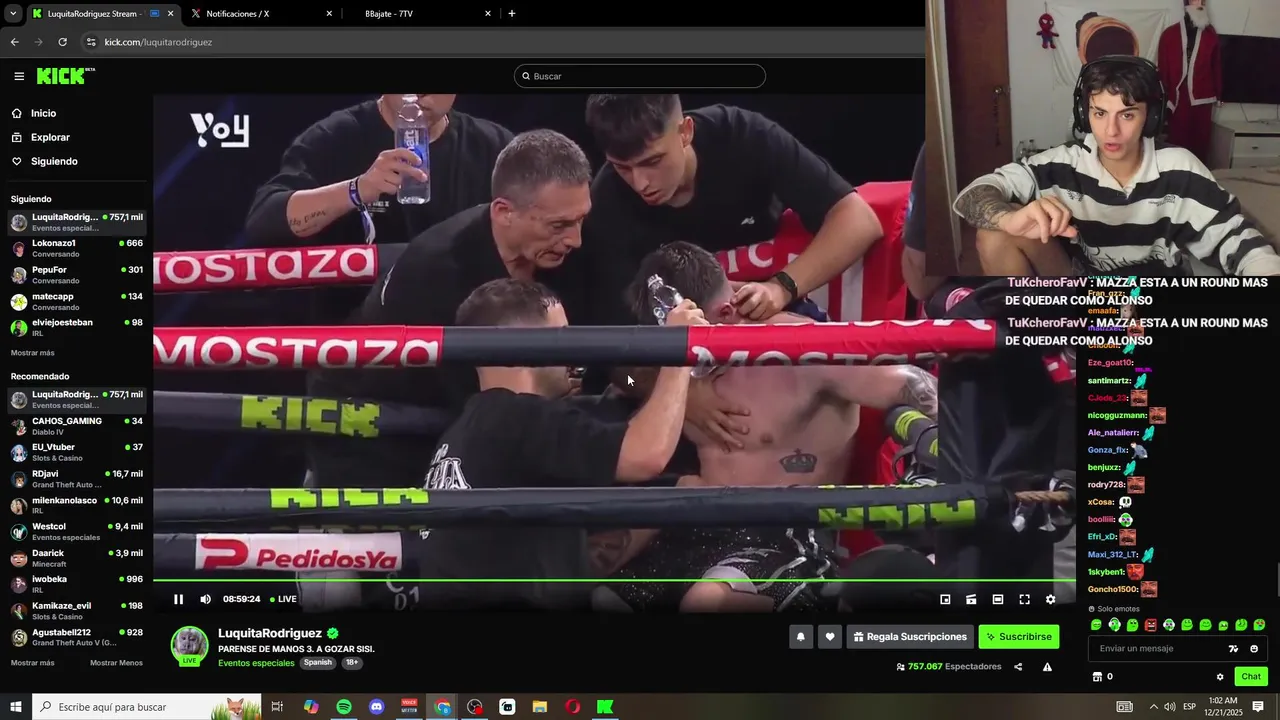Toggle theater mode in the player
1280x720 pixels.
(998, 599)
